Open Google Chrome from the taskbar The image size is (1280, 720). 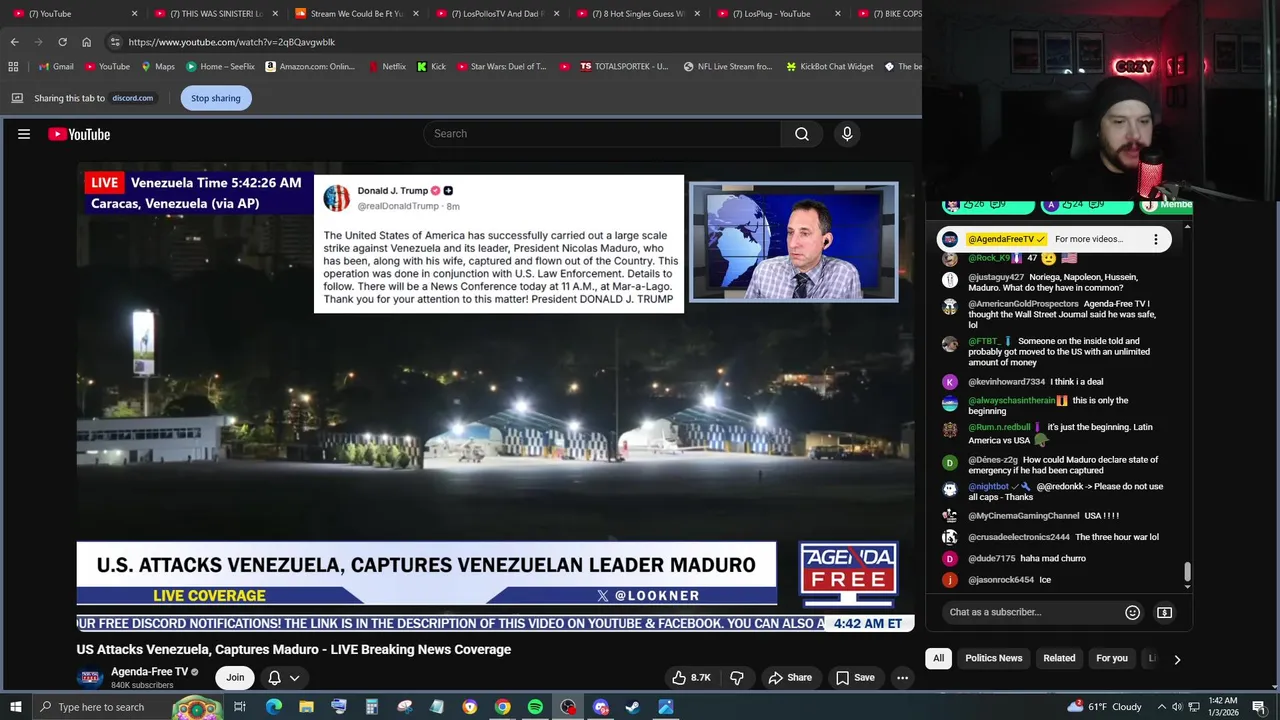click(503, 707)
